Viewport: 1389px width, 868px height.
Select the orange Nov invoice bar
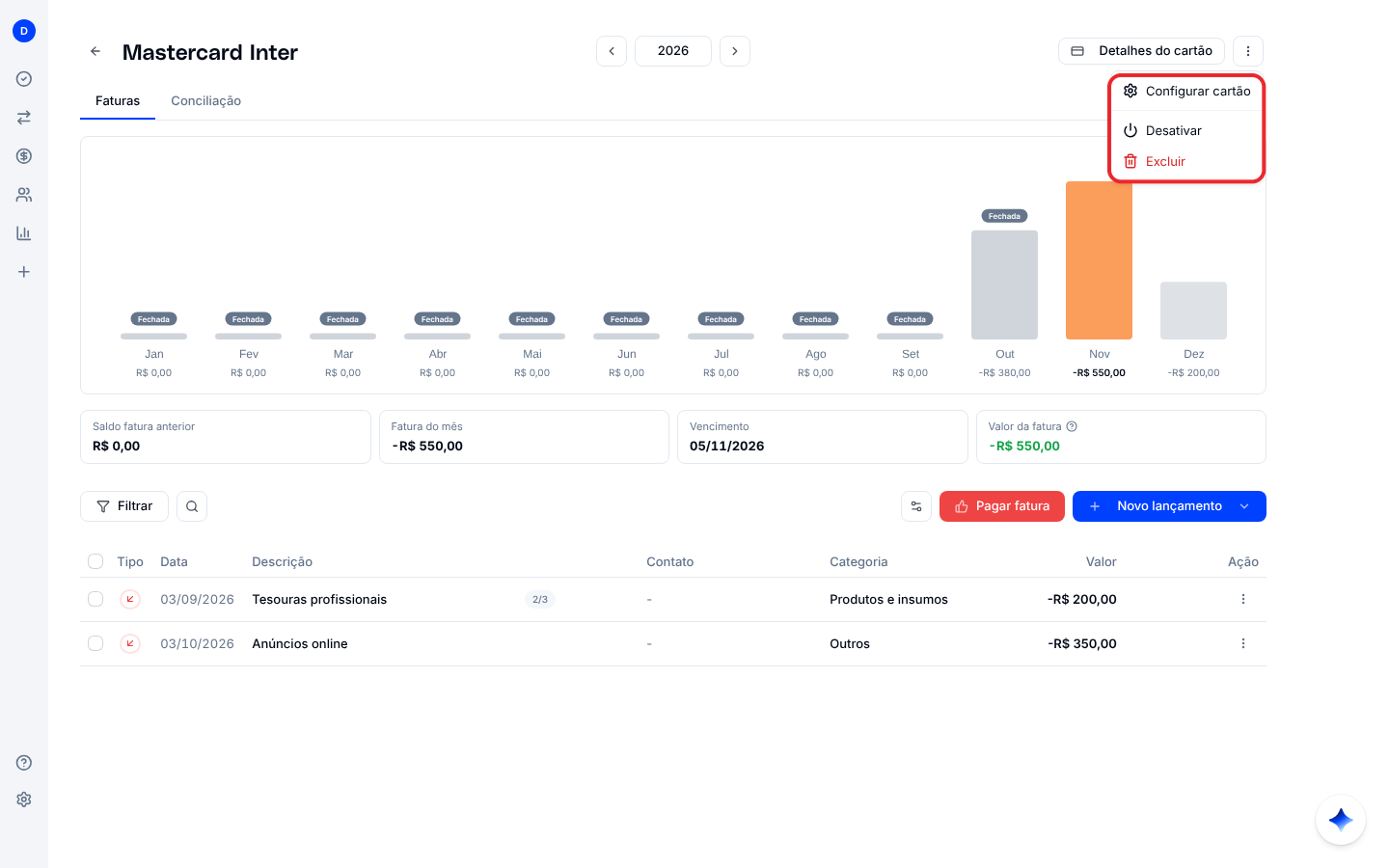pos(1099,260)
